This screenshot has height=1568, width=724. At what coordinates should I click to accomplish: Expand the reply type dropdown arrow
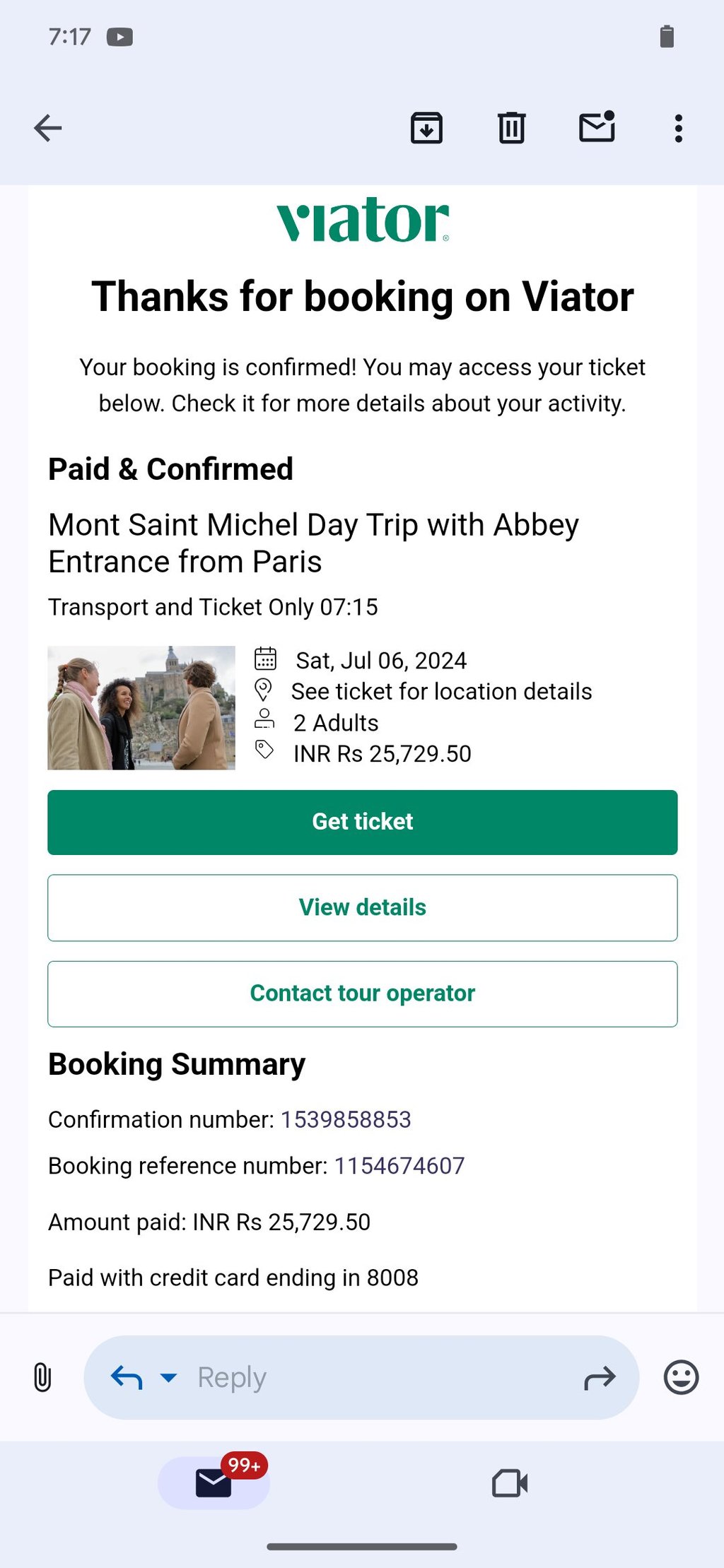tap(168, 1377)
